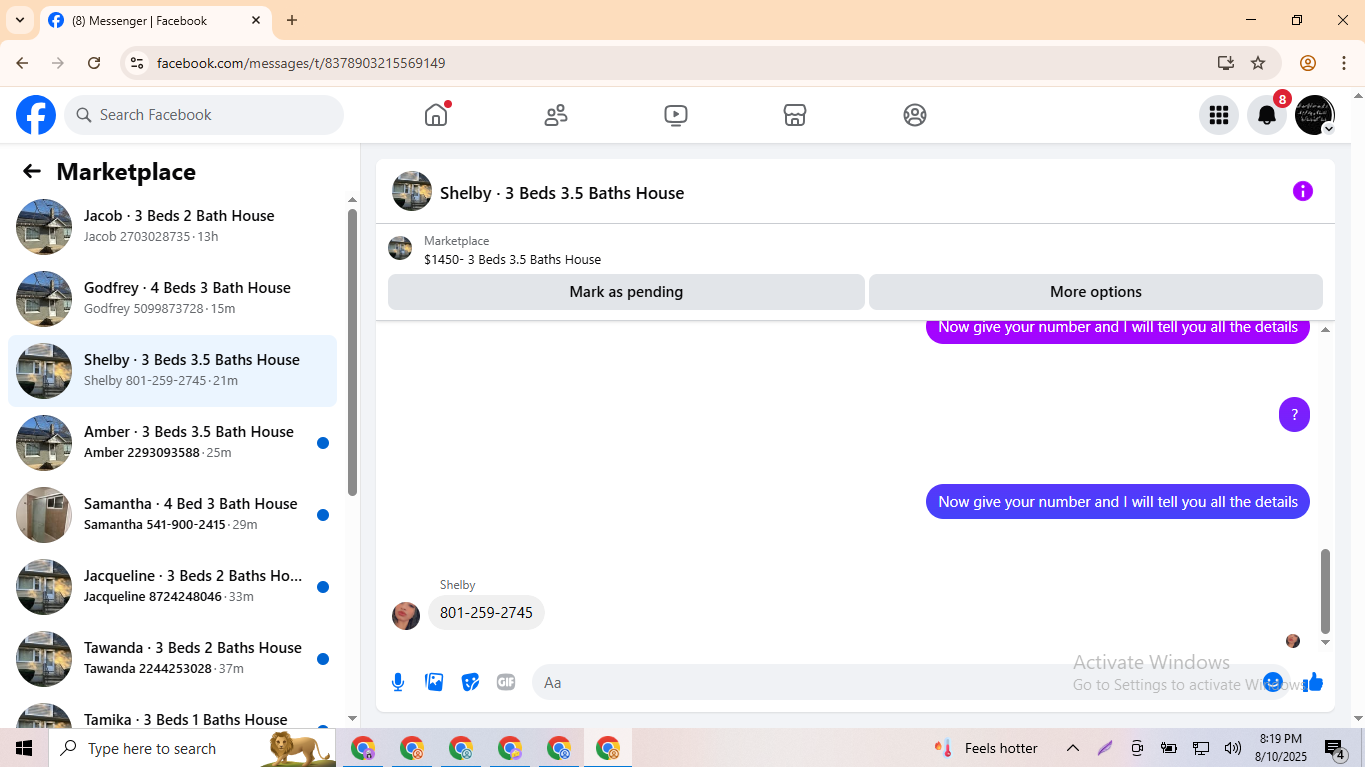This screenshot has width=1365, height=767.
Task: Open the browser tab search dropdown arrow
Action: click(x=19, y=20)
